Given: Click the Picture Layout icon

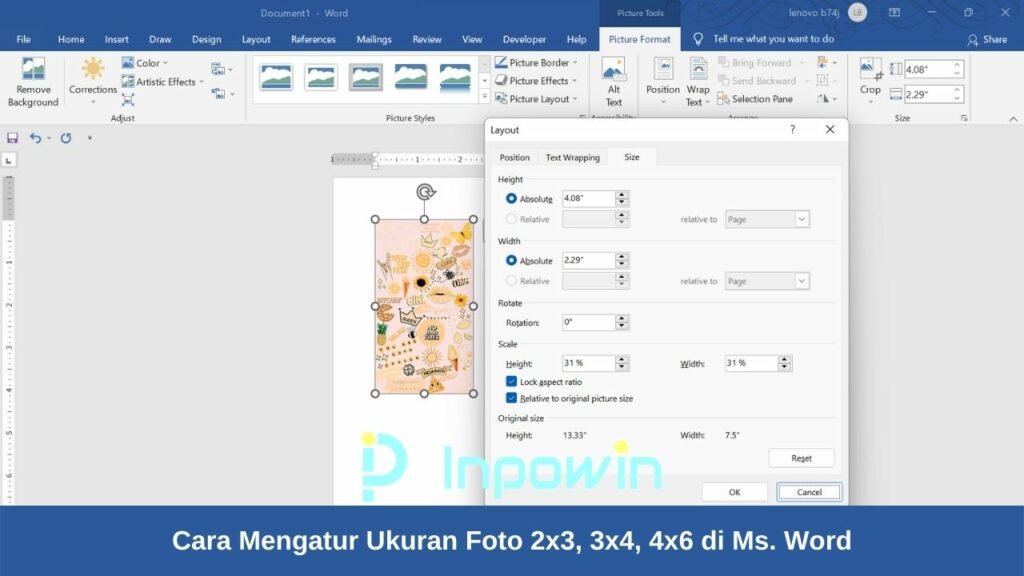Looking at the screenshot, I should (x=501, y=99).
